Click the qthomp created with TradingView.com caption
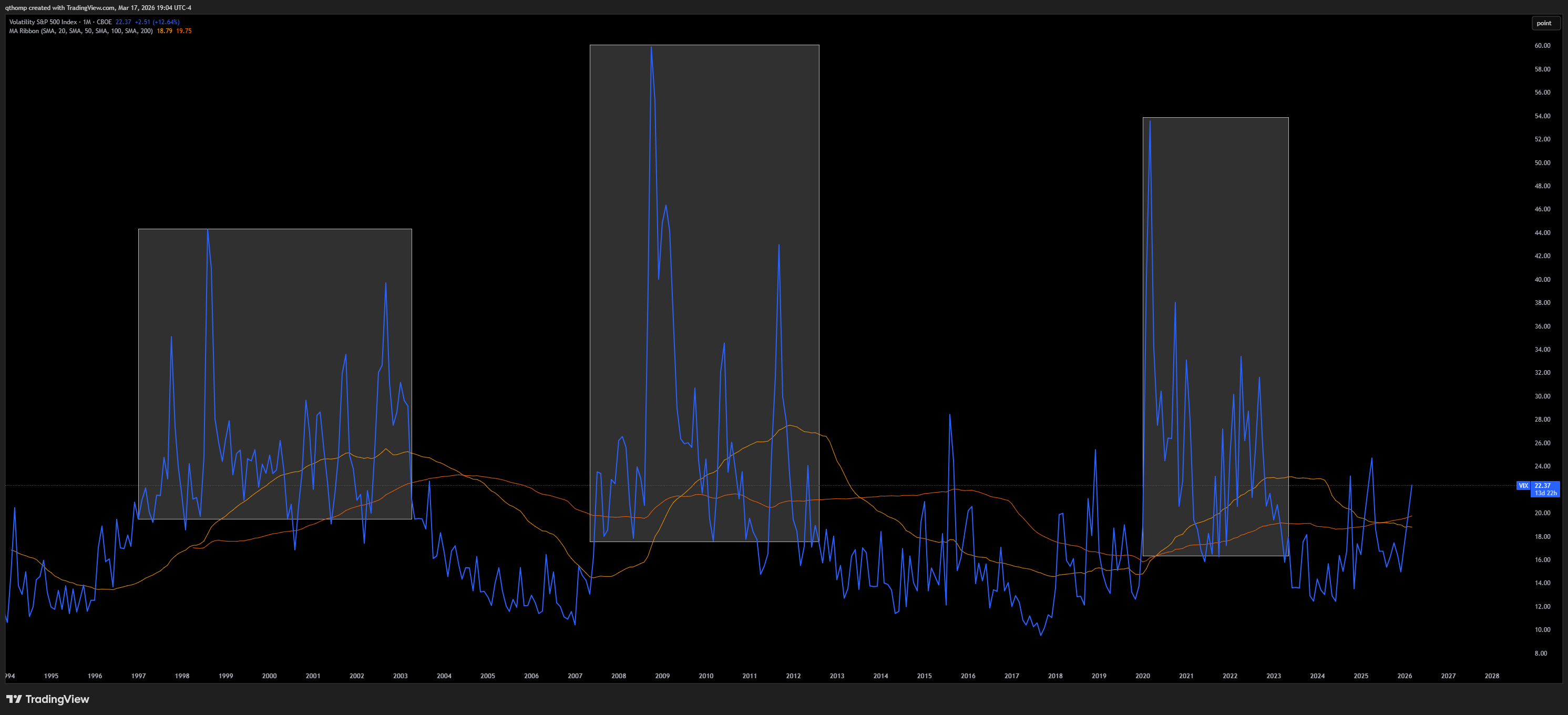Screen dimensions: 1568x715 (99, 8)
